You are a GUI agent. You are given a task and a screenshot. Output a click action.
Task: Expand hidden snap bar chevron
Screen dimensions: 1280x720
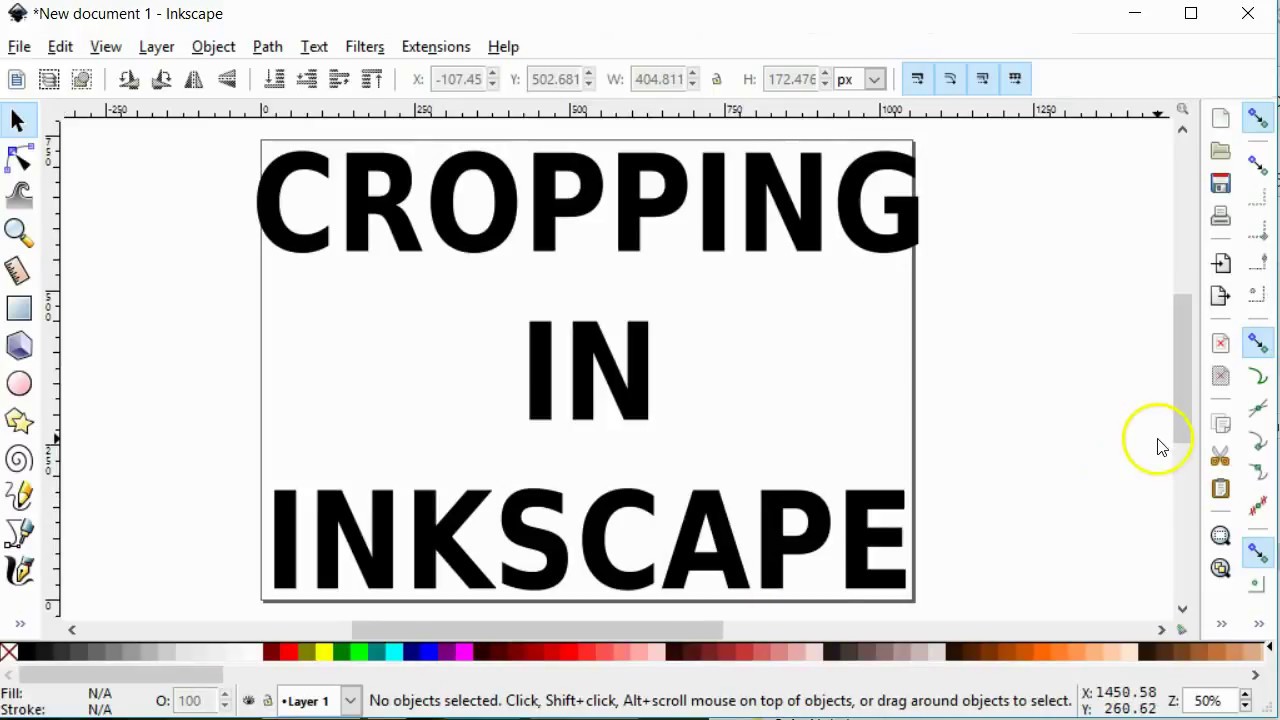coord(1258,624)
